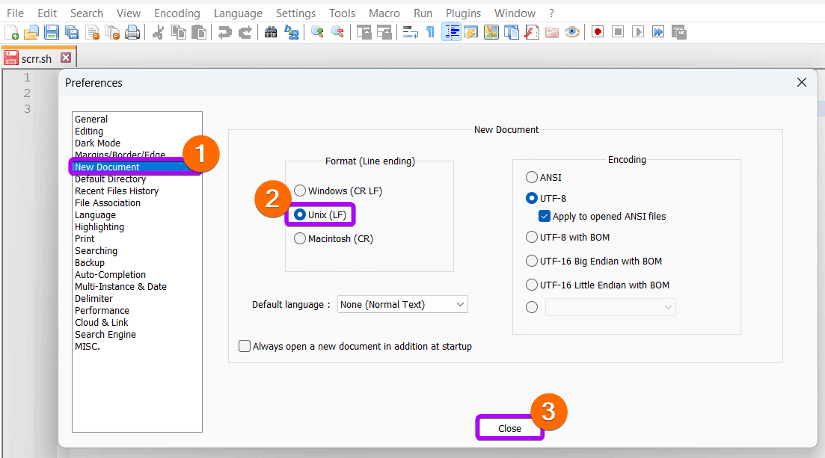The image size is (825, 458).
Task: Save the current file via toolbar
Action: click(52, 33)
